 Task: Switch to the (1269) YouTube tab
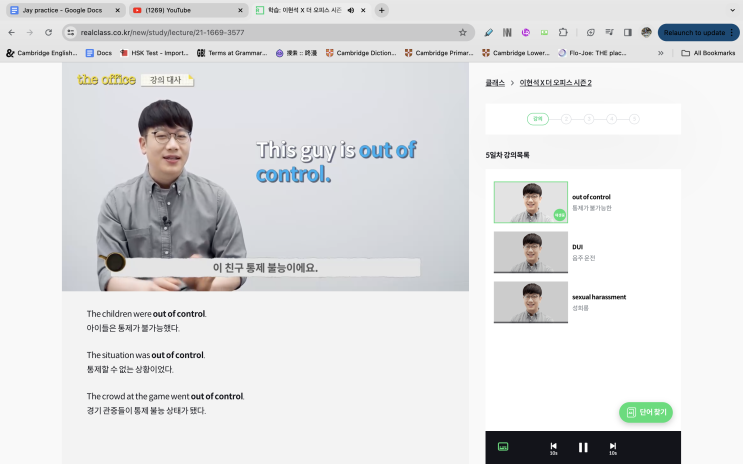[x=189, y=10]
